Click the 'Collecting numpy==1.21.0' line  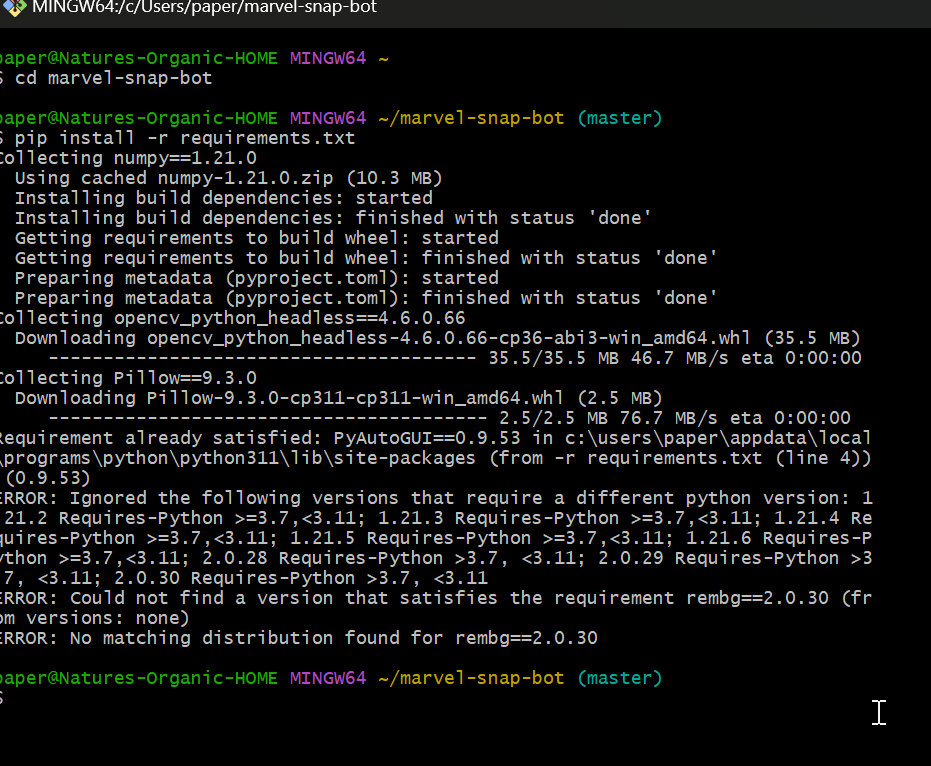(x=126, y=157)
